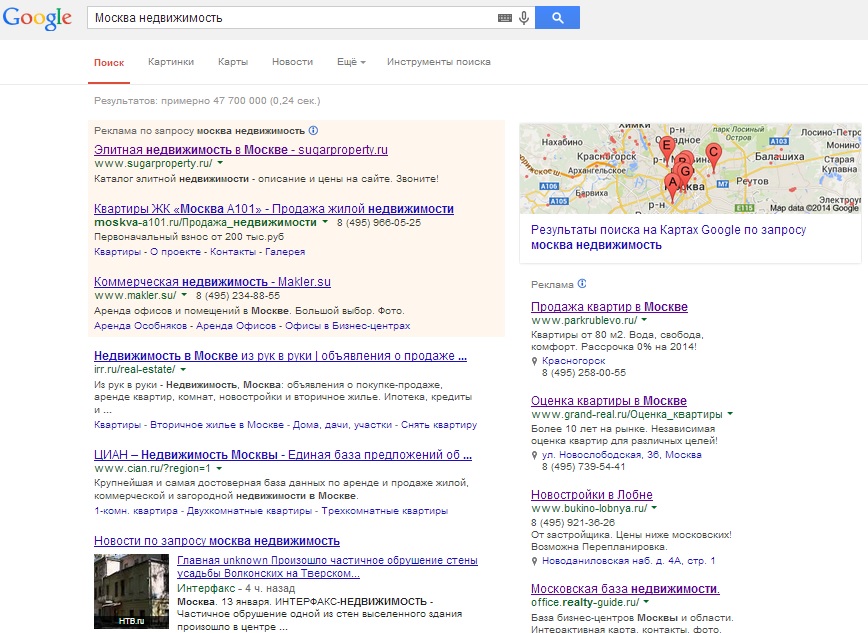868x633 pixels.
Task: Click 'Аренда Особняков' sitelink
Action: coord(140,326)
